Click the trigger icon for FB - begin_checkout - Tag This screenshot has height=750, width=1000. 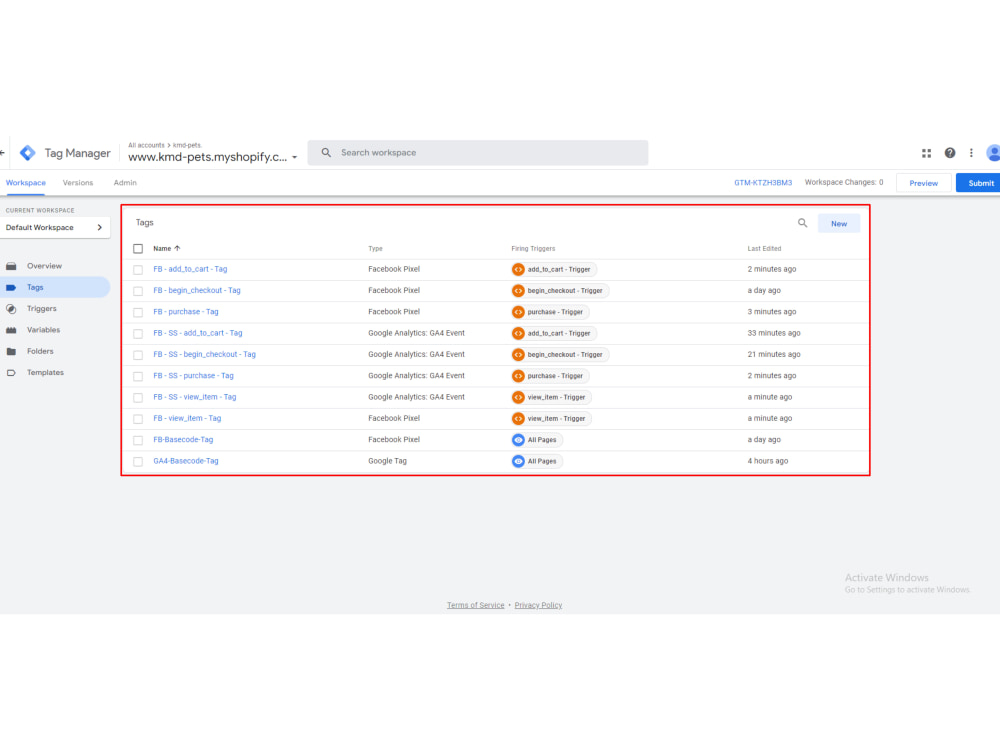pos(518,291)
